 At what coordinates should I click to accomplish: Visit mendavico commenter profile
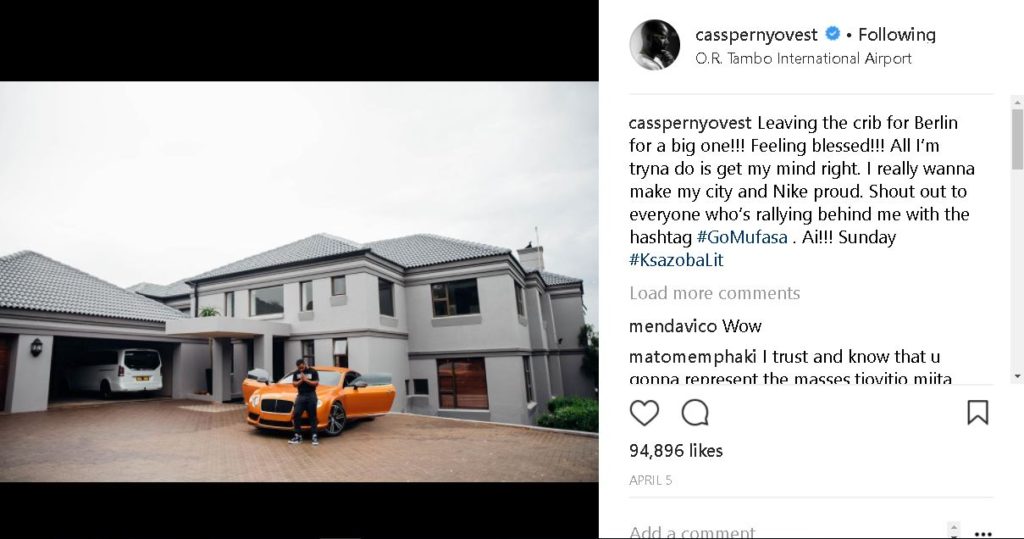tap(672, 326)
